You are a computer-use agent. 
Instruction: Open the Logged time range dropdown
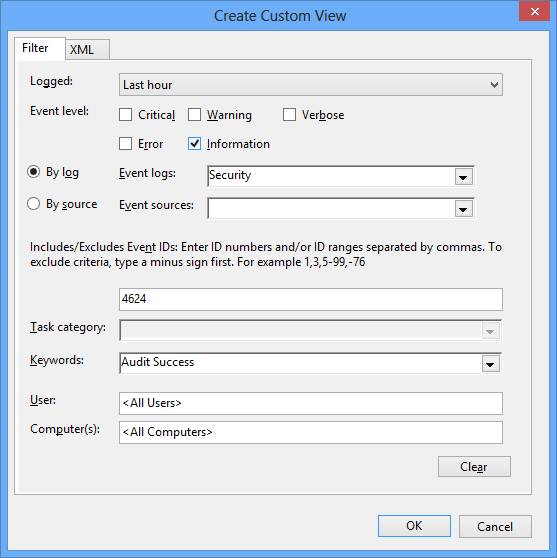[x=311, y=85]
